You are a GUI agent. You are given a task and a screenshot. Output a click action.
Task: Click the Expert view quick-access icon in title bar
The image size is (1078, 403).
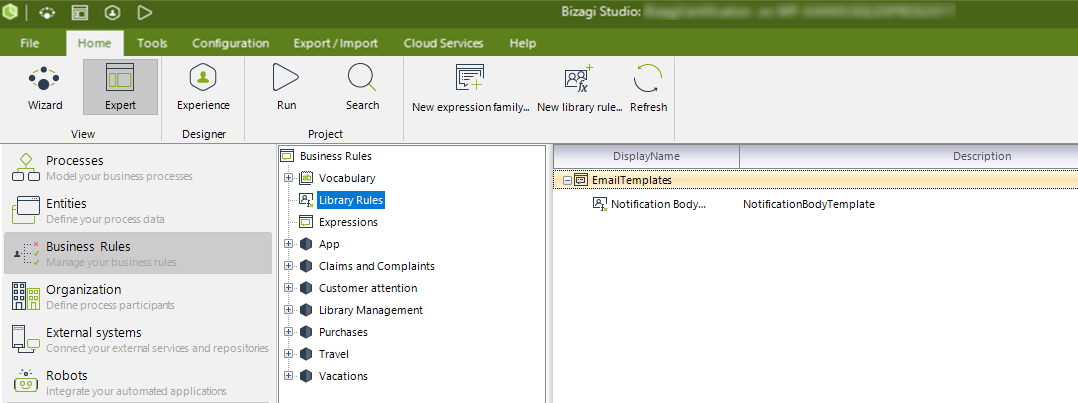[80, 12]
